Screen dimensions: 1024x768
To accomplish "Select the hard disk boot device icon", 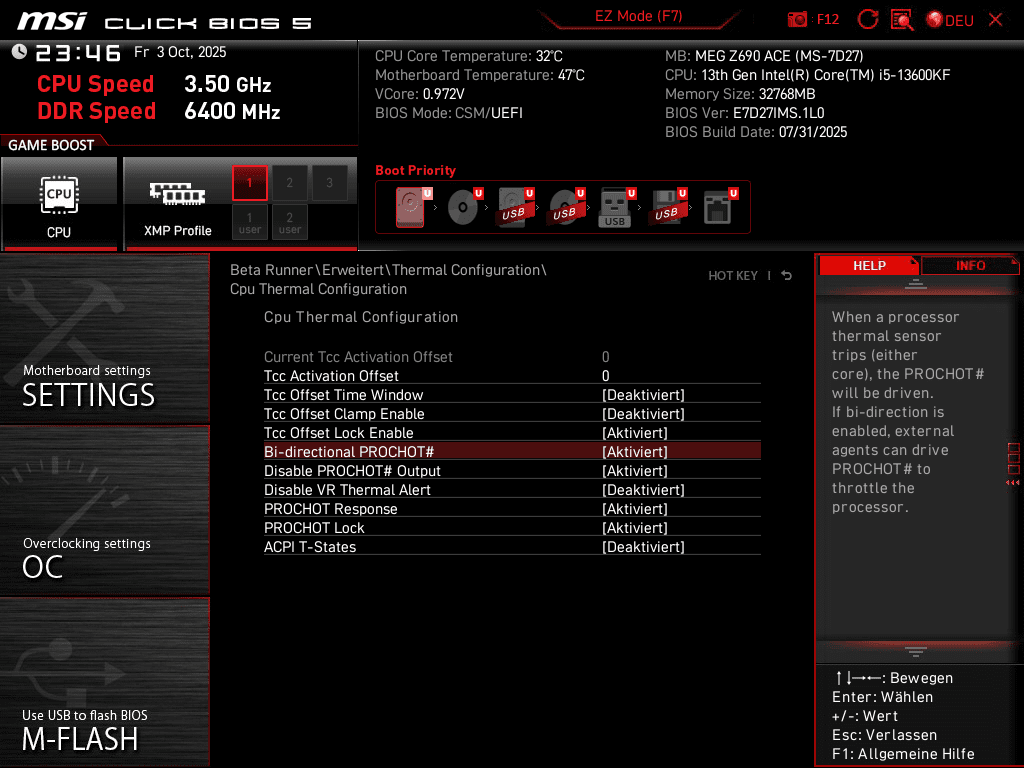I will coord(412,207).
